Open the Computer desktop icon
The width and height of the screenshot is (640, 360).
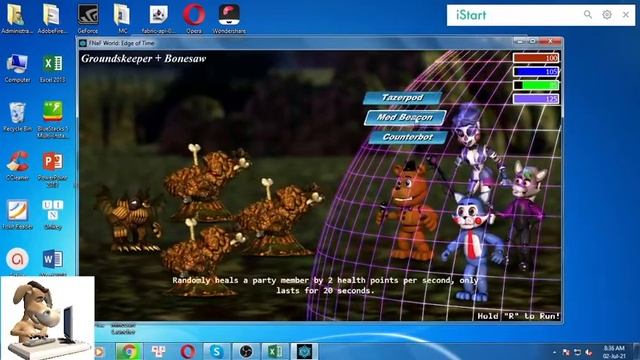point(17,68)
